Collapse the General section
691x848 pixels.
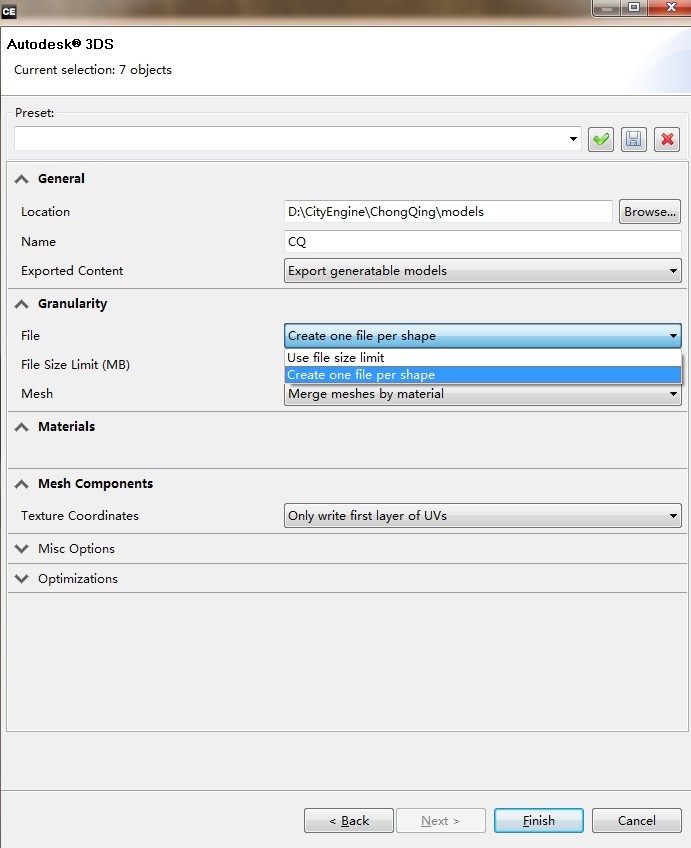22,179
